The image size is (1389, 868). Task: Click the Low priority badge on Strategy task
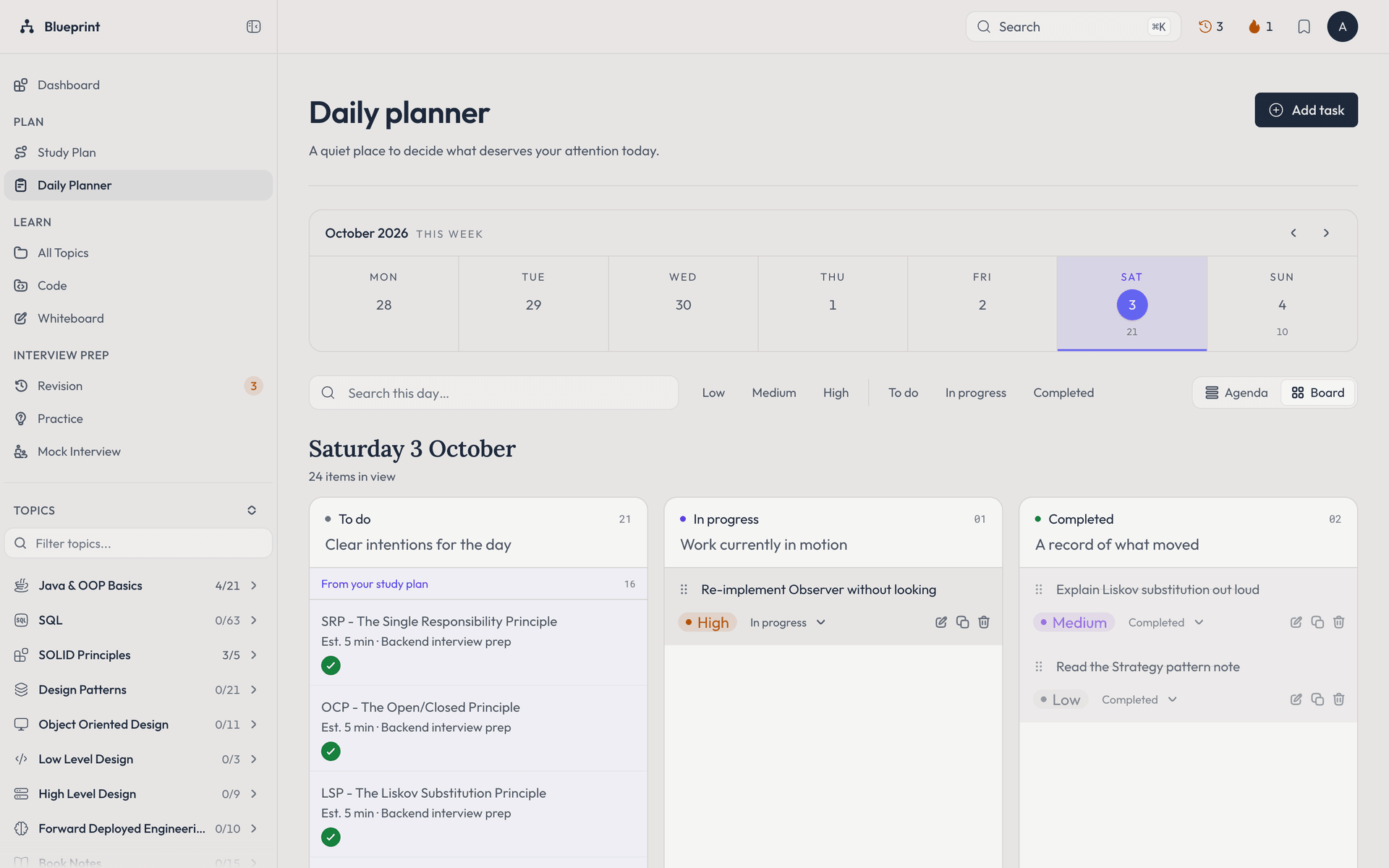pos(1061,699)
